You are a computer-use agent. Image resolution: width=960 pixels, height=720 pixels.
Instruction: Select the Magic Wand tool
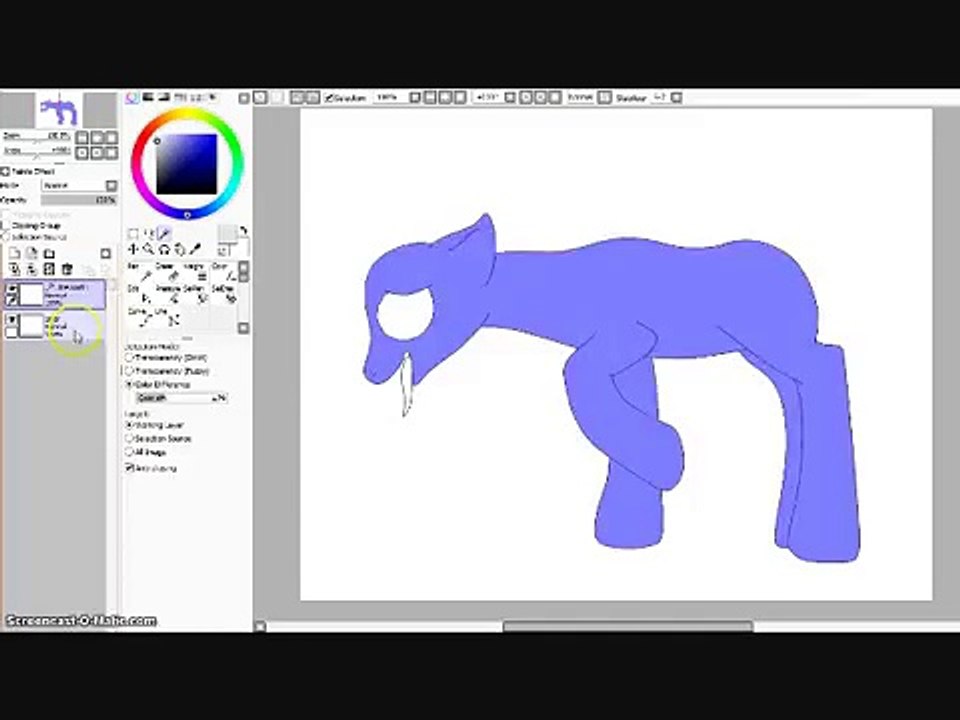point(164,233)
